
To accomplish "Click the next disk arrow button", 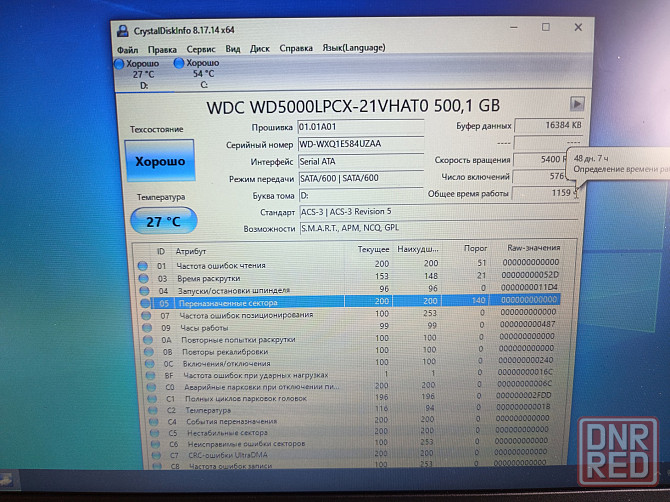I will [x=577, y=103].
